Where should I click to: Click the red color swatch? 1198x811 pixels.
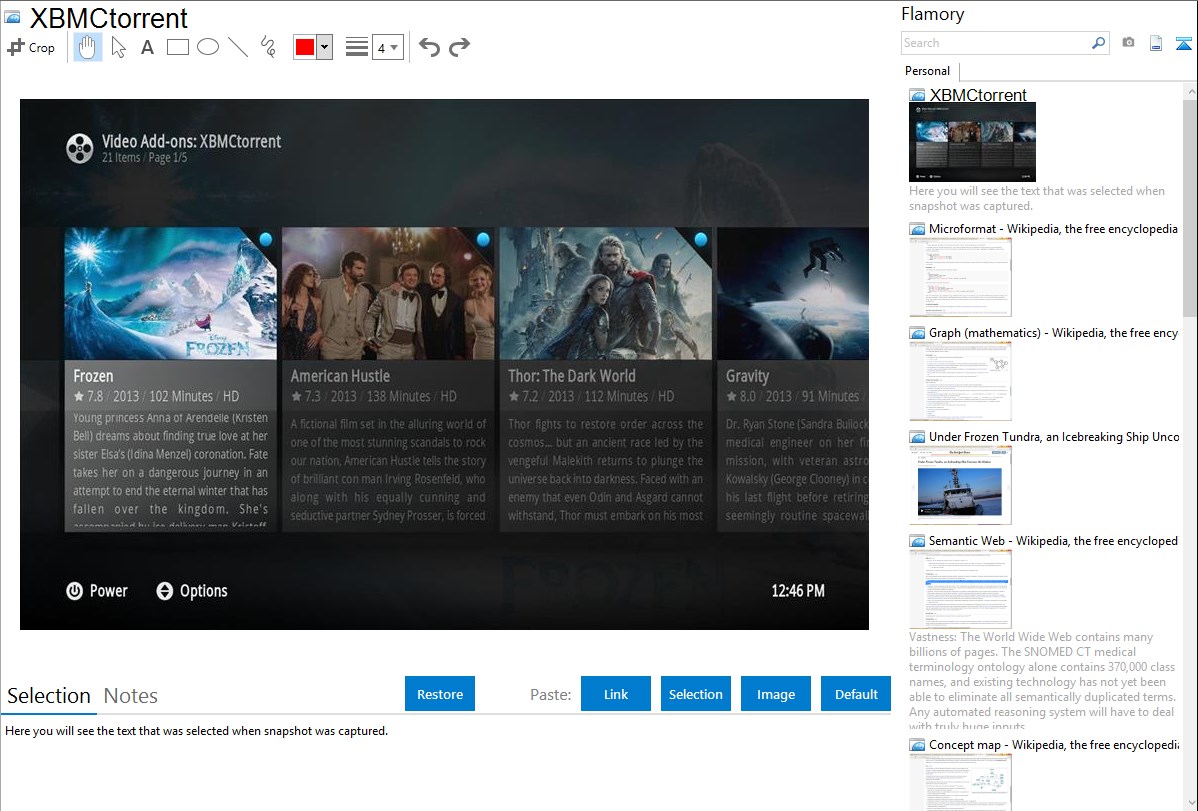[305, 47]
